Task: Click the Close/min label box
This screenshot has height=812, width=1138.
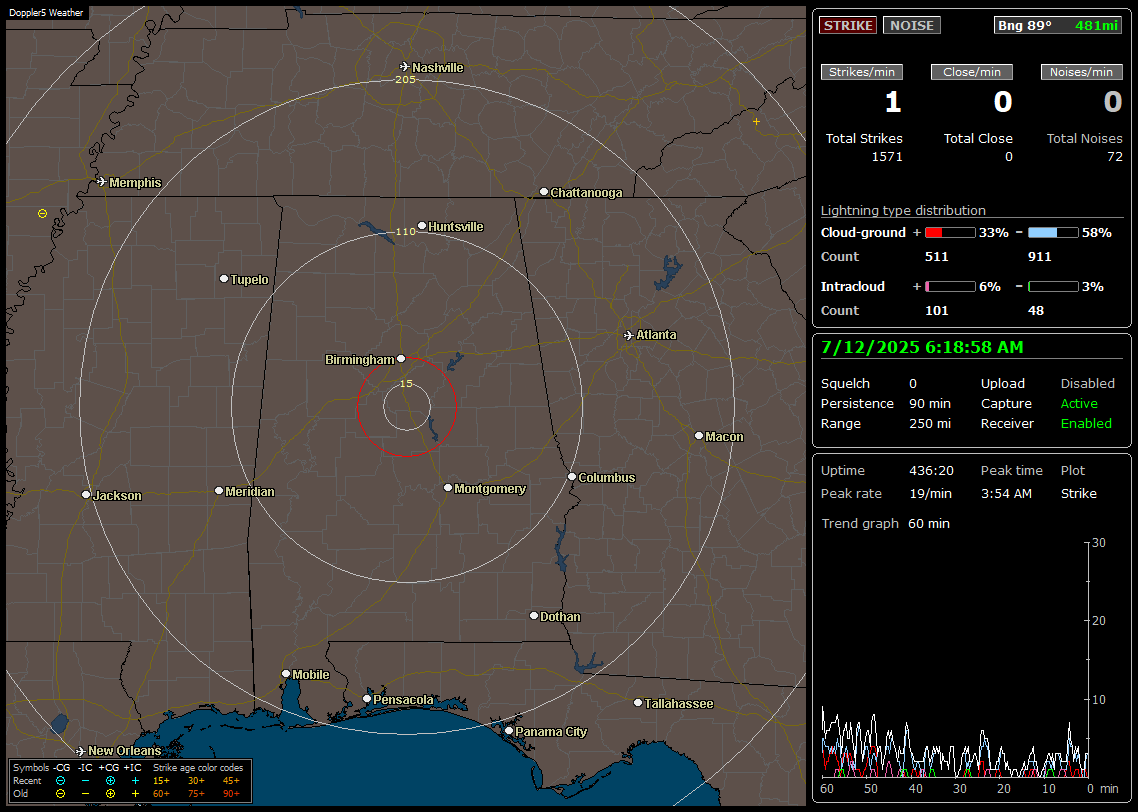Action: click(972, 72)
